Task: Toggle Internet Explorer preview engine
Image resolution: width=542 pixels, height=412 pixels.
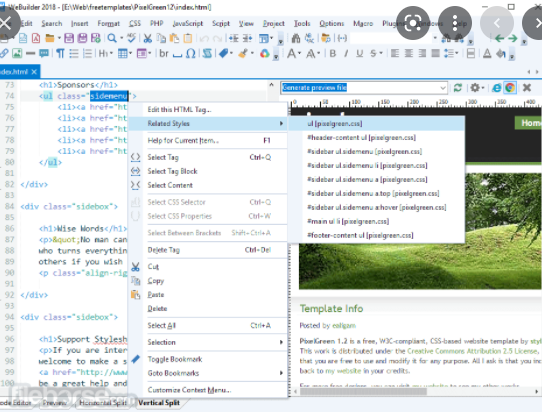Action: tap(496, 88)
